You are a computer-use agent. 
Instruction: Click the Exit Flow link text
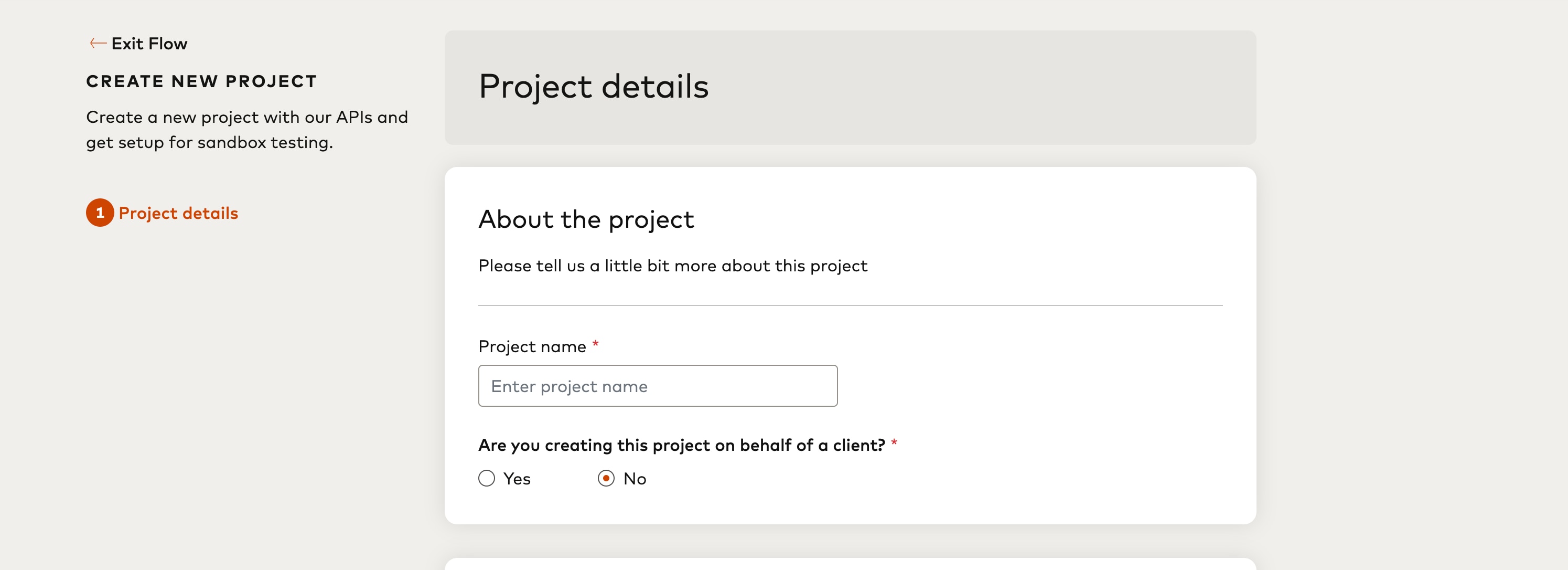pos(149,44)
